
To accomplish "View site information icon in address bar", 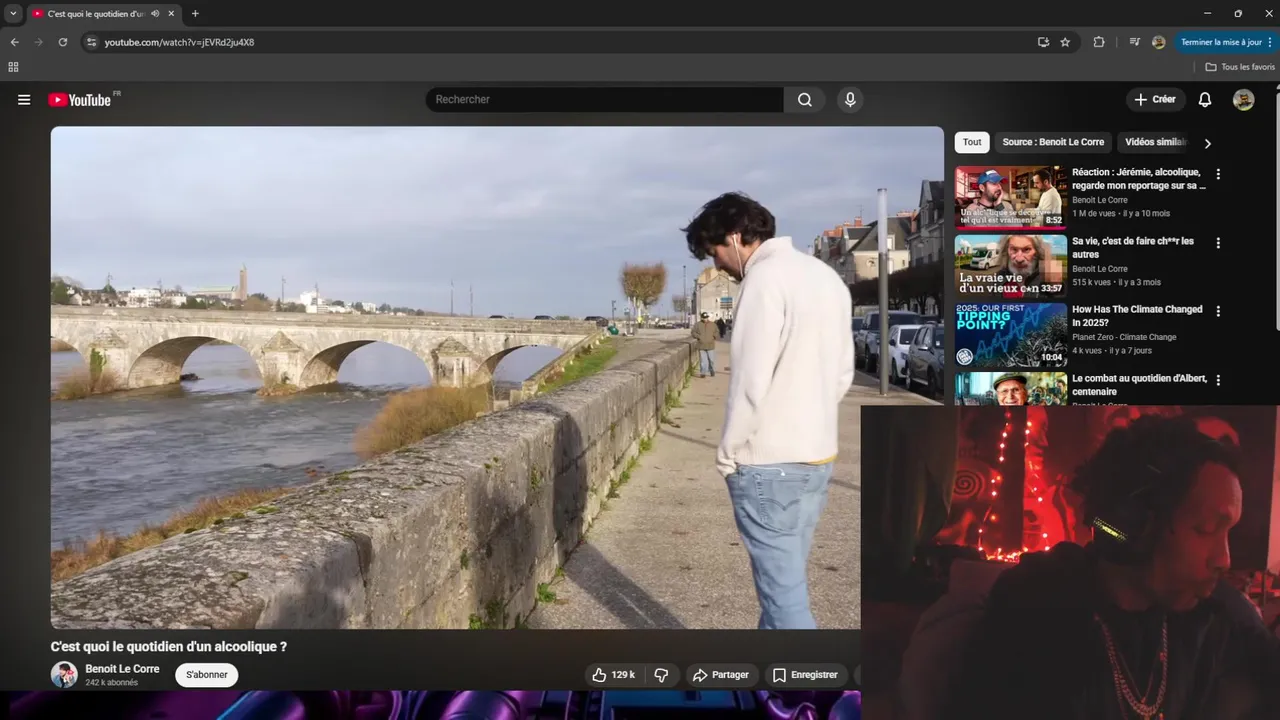I will [x=91, y=42].
